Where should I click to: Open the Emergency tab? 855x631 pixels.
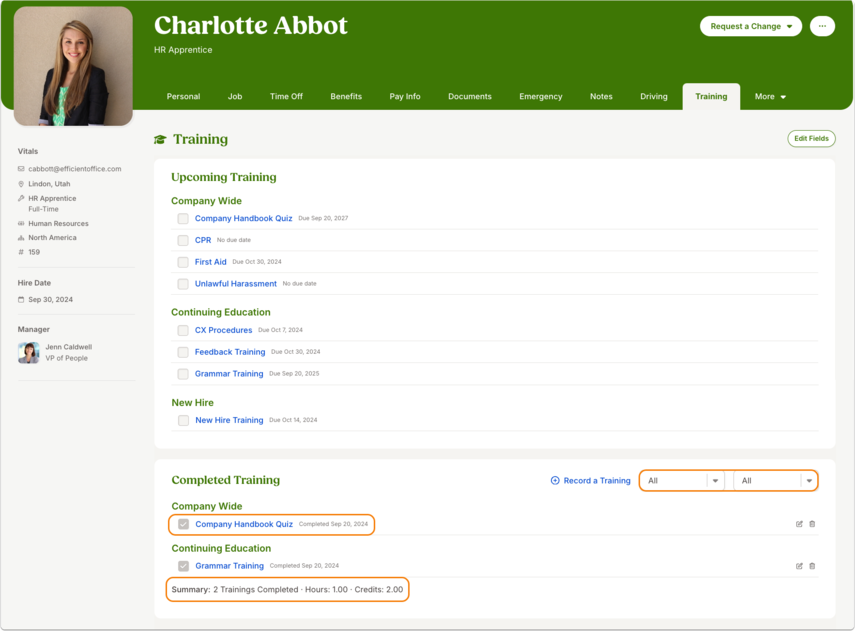click(x=541, y=97)
